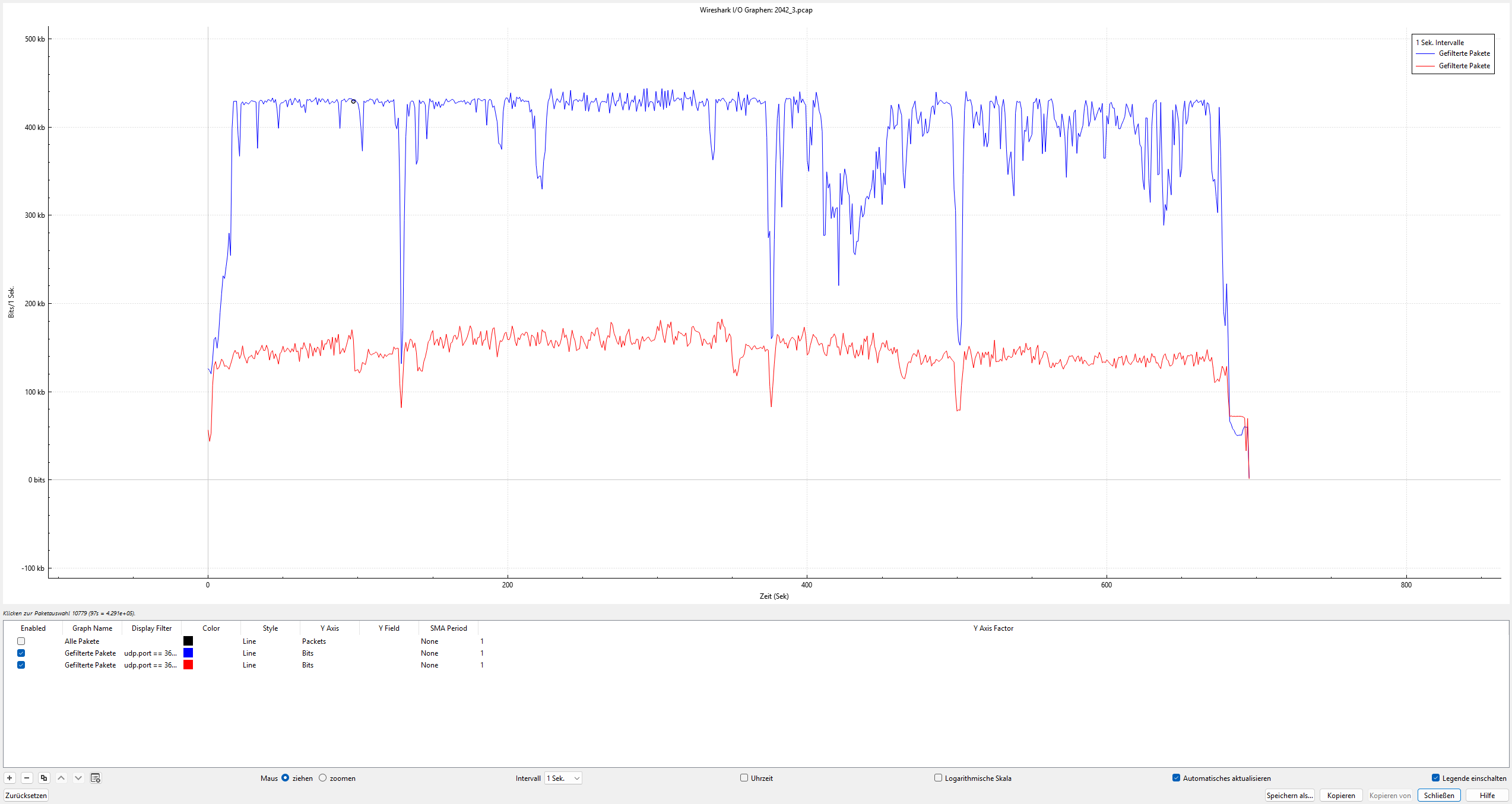Click the remove graph minus icon

click(27, 778)
